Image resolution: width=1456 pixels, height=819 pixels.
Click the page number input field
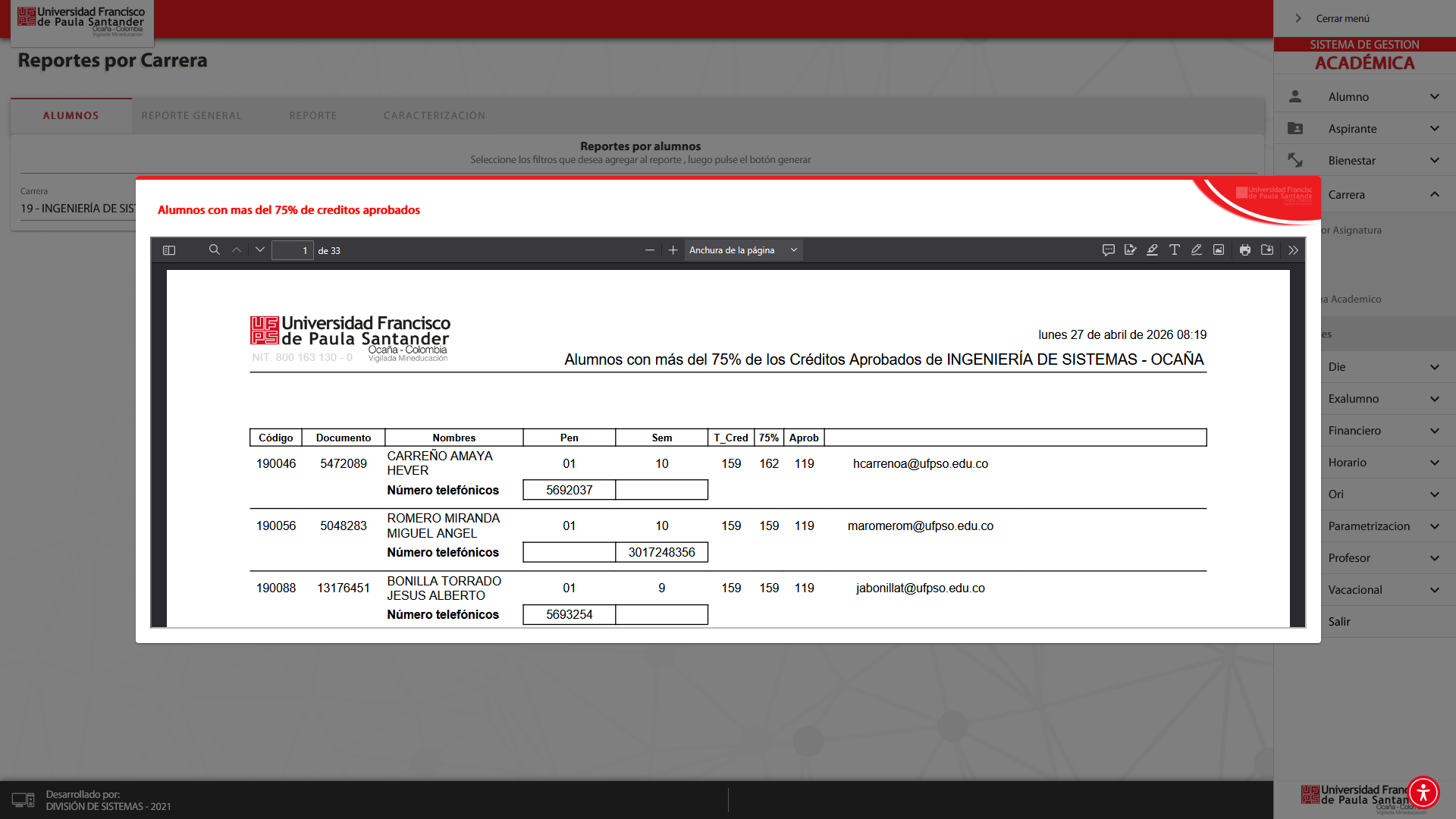click(x=293, y=250)
